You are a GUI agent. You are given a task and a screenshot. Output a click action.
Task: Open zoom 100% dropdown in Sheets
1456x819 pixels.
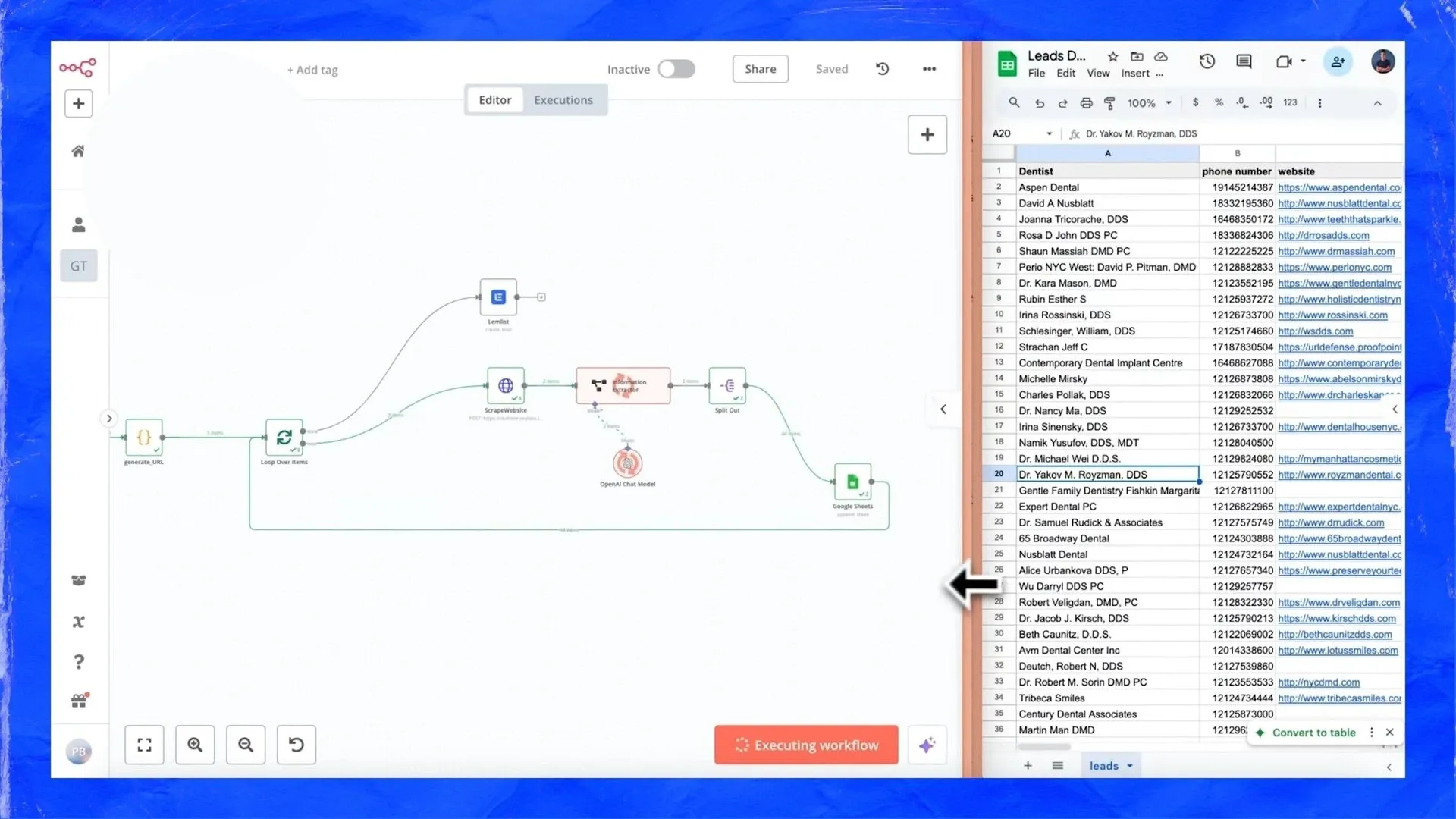pyautogui.click(x=1149, y=103)
